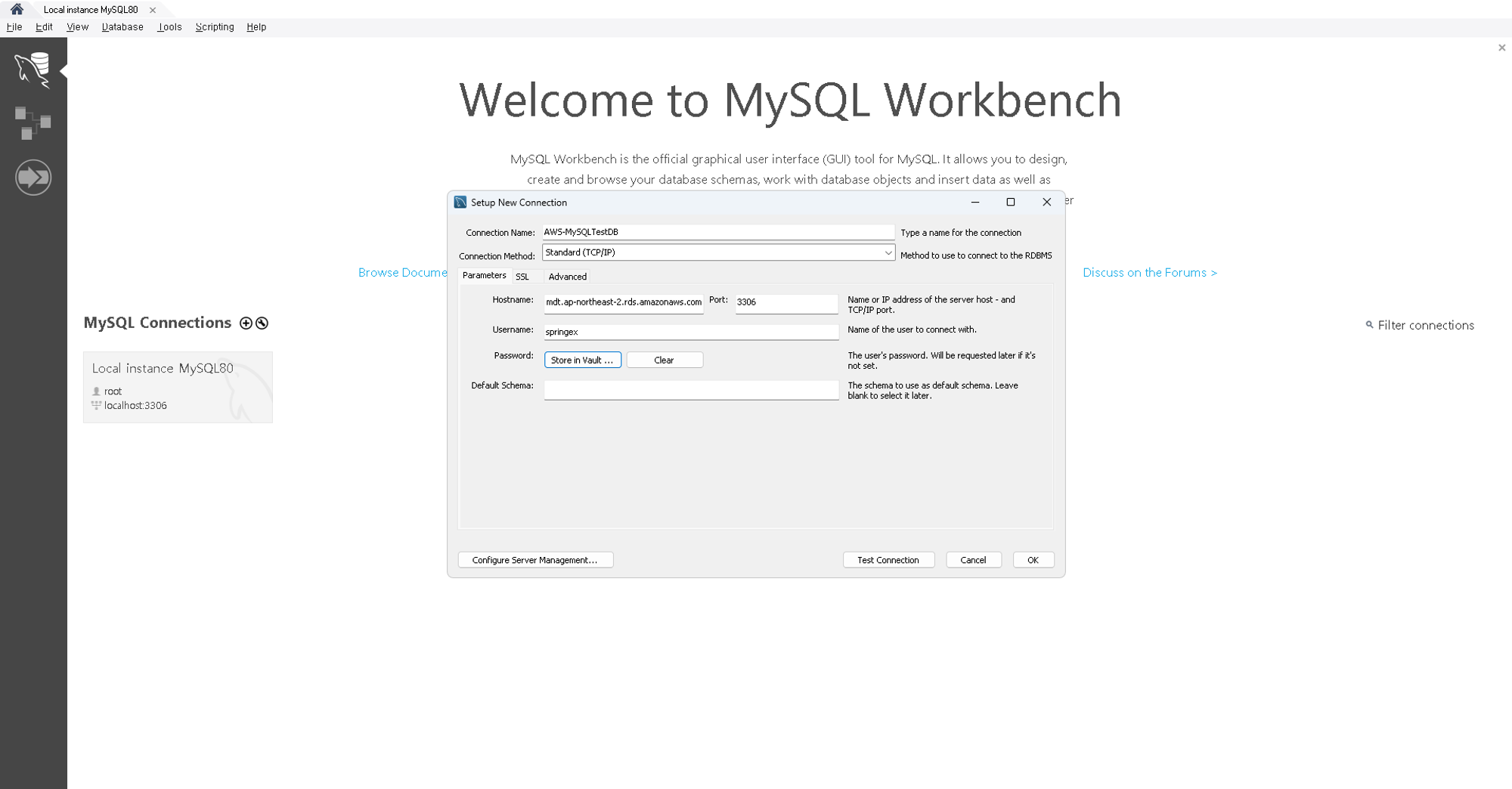Open the home screen tab icon
Viewport: 1512px width, 789px height.
click(x=17, y=9)
